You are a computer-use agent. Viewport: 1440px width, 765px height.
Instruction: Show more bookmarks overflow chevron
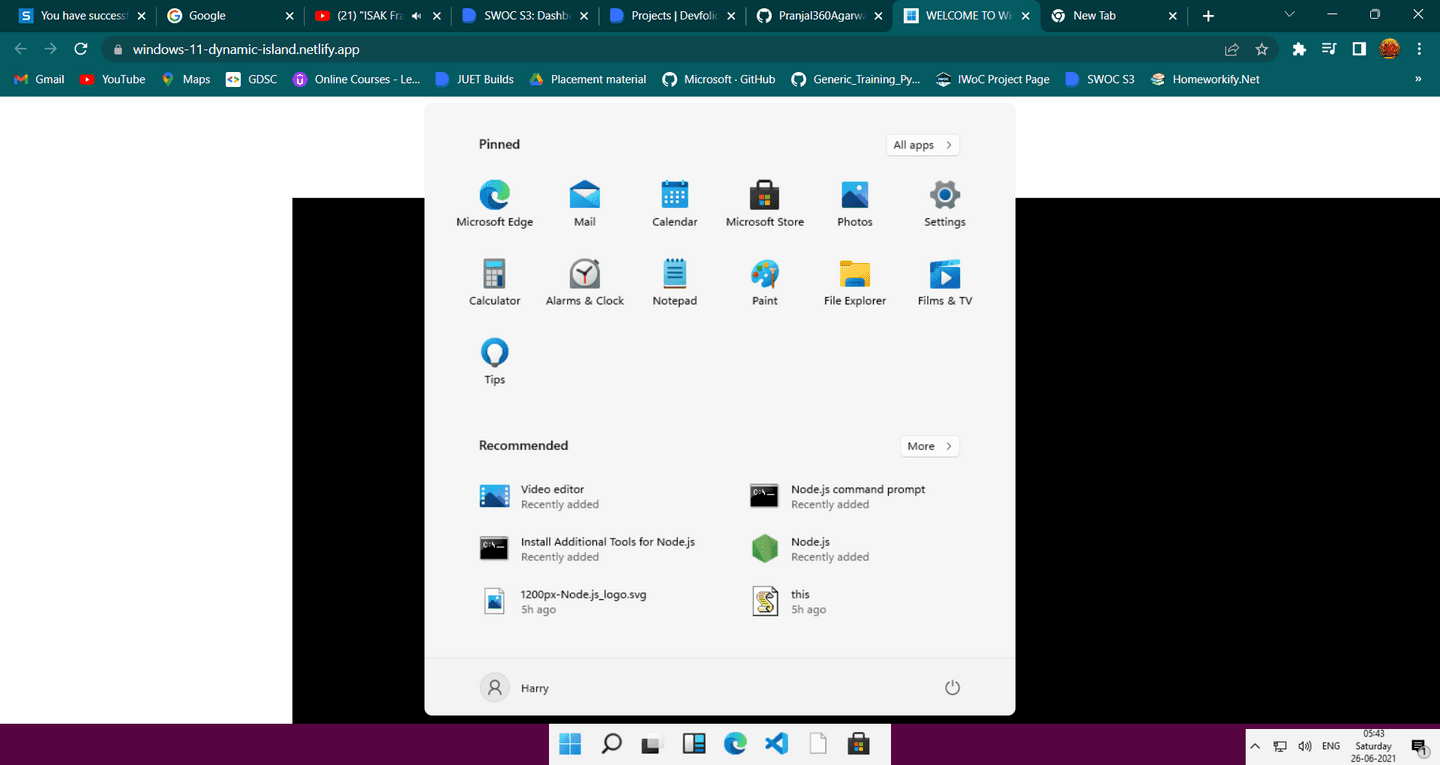click(x=1418, y=79)
